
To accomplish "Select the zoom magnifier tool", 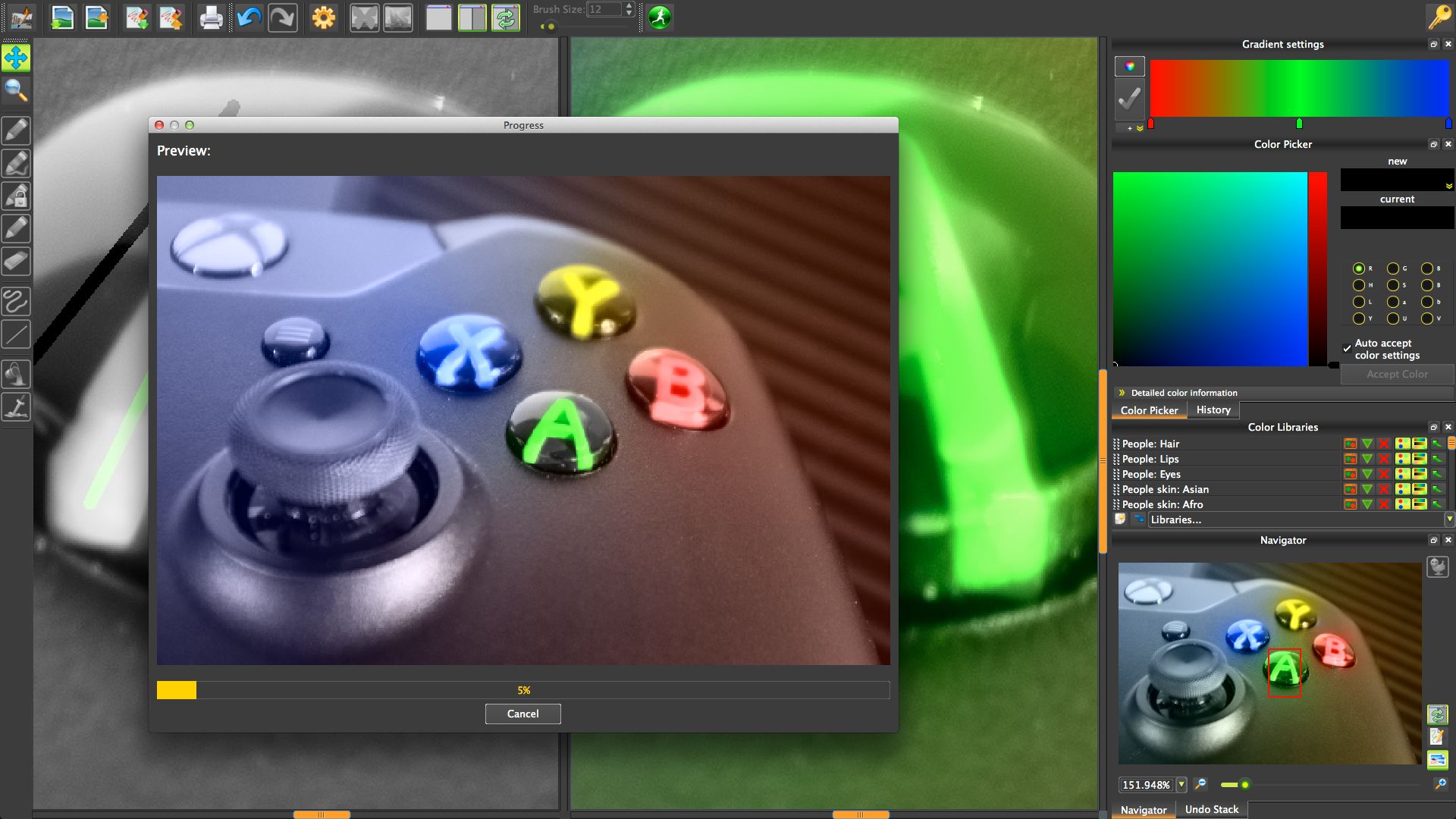I will tap(16, 90).
